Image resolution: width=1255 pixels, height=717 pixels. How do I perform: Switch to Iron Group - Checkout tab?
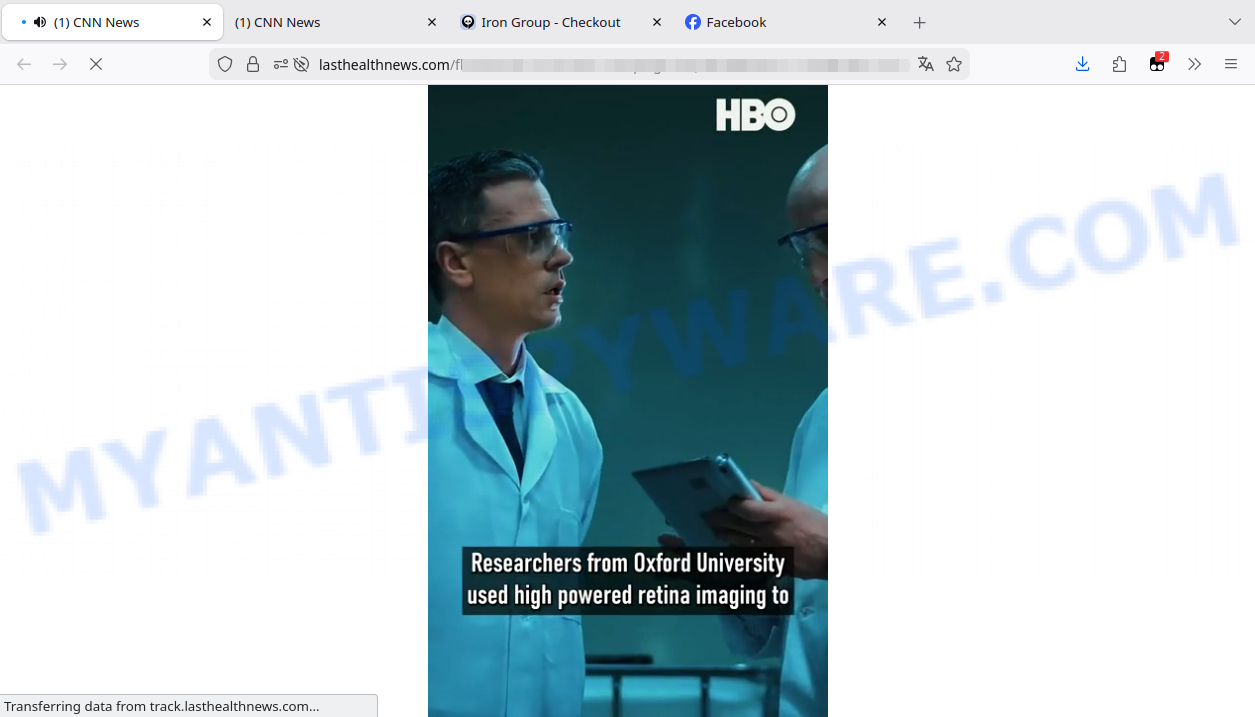(x=550, y=22)
